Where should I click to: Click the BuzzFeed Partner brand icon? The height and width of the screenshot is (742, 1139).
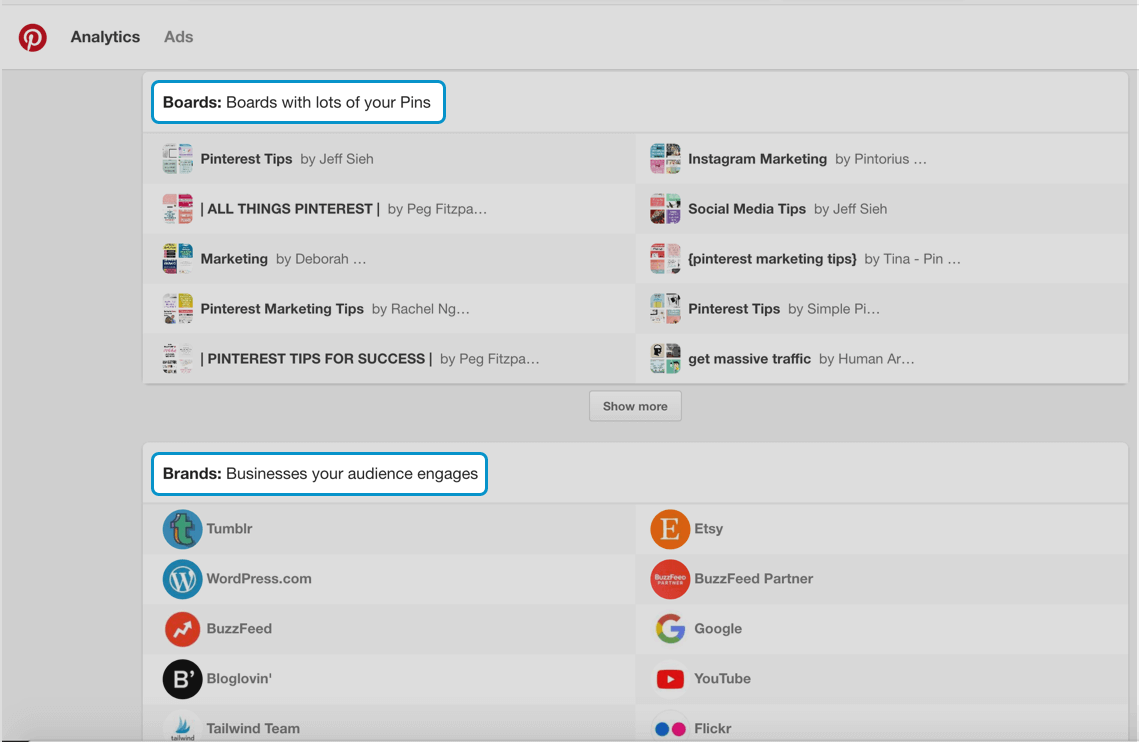[x=670, y=579]
